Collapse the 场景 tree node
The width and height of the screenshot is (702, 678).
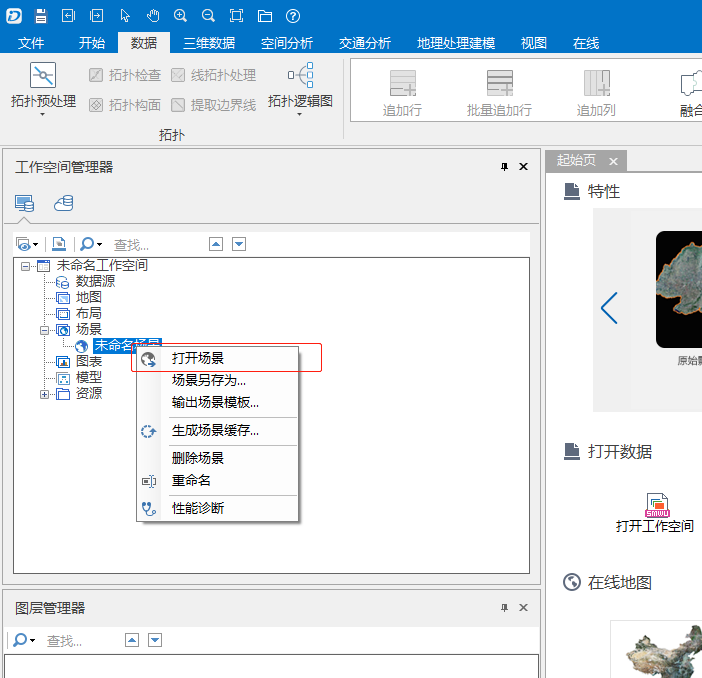pyautogui.click(x=45, y=329)
